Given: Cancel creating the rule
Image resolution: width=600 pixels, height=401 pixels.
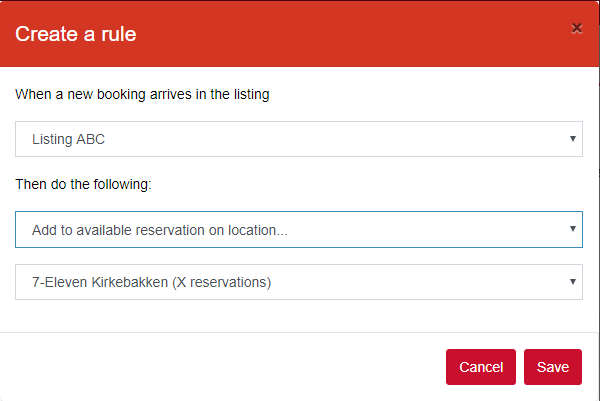Looking at the screenshot, I should (481, 367).
